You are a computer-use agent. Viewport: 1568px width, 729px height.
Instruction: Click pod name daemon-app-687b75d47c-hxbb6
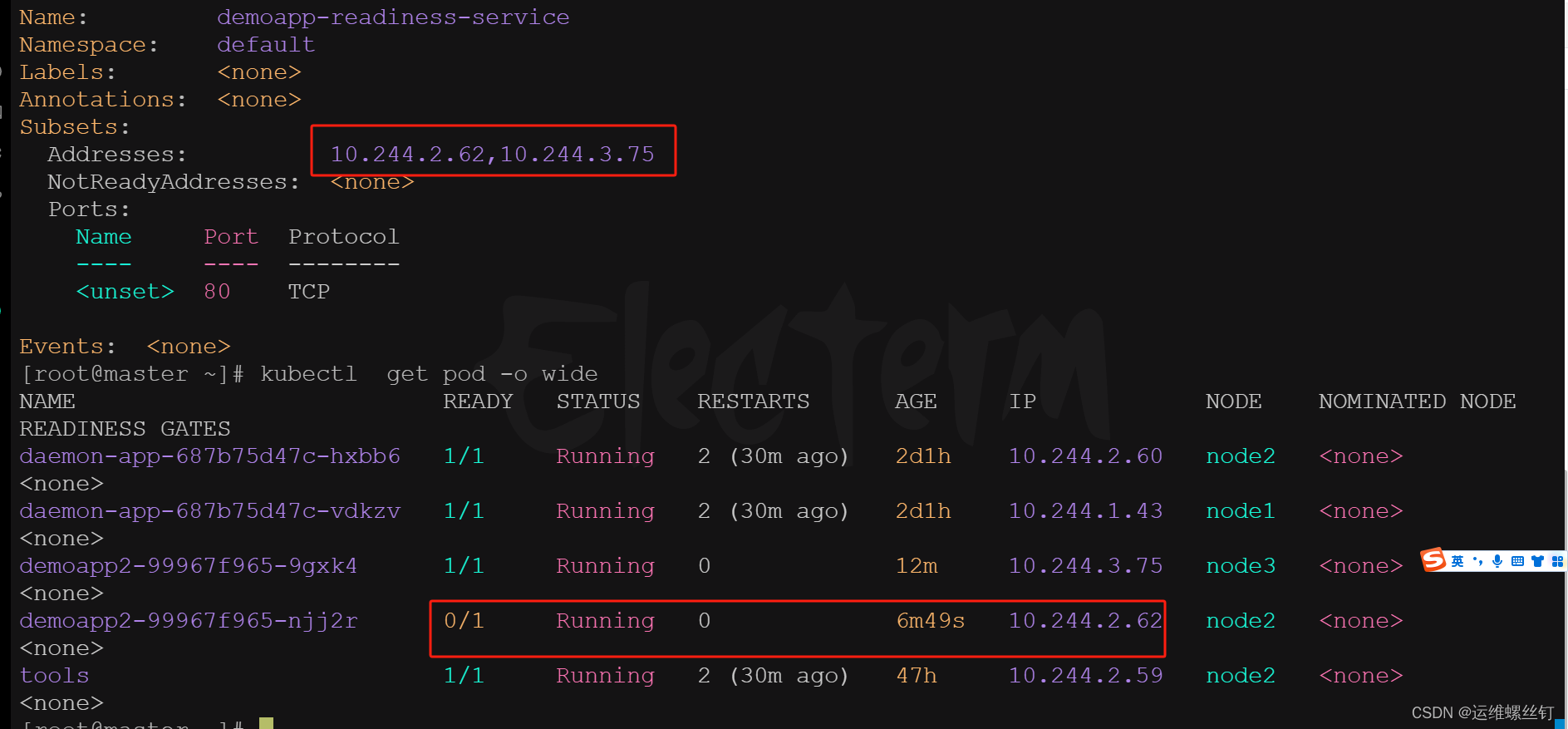pyautogui.click(x=209, y=456)
